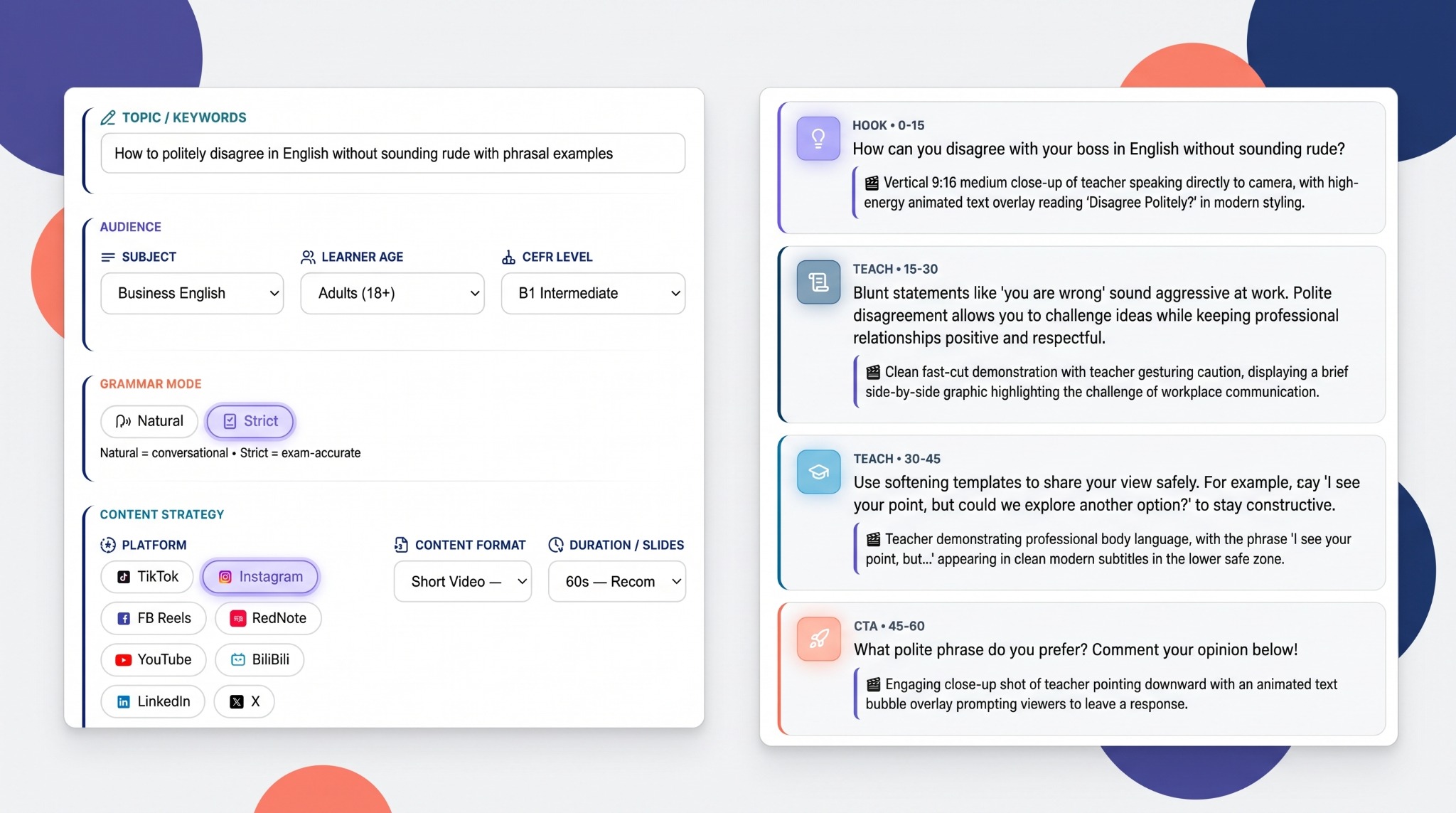Click the clock icon next to Duration / Slides

click(556, 545)
